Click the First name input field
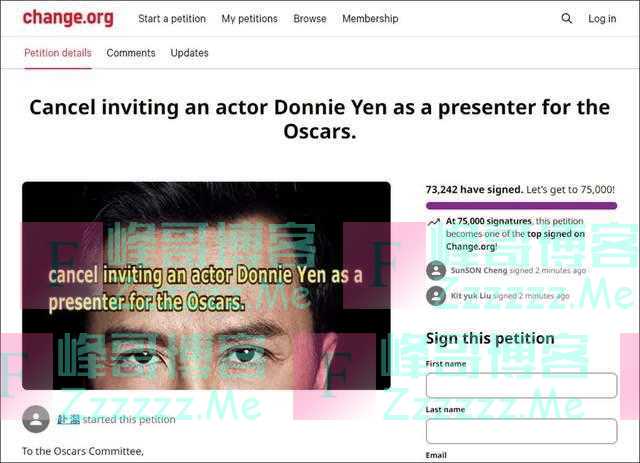Viewport: 640px width, 463px height. (x=521, y=385)
